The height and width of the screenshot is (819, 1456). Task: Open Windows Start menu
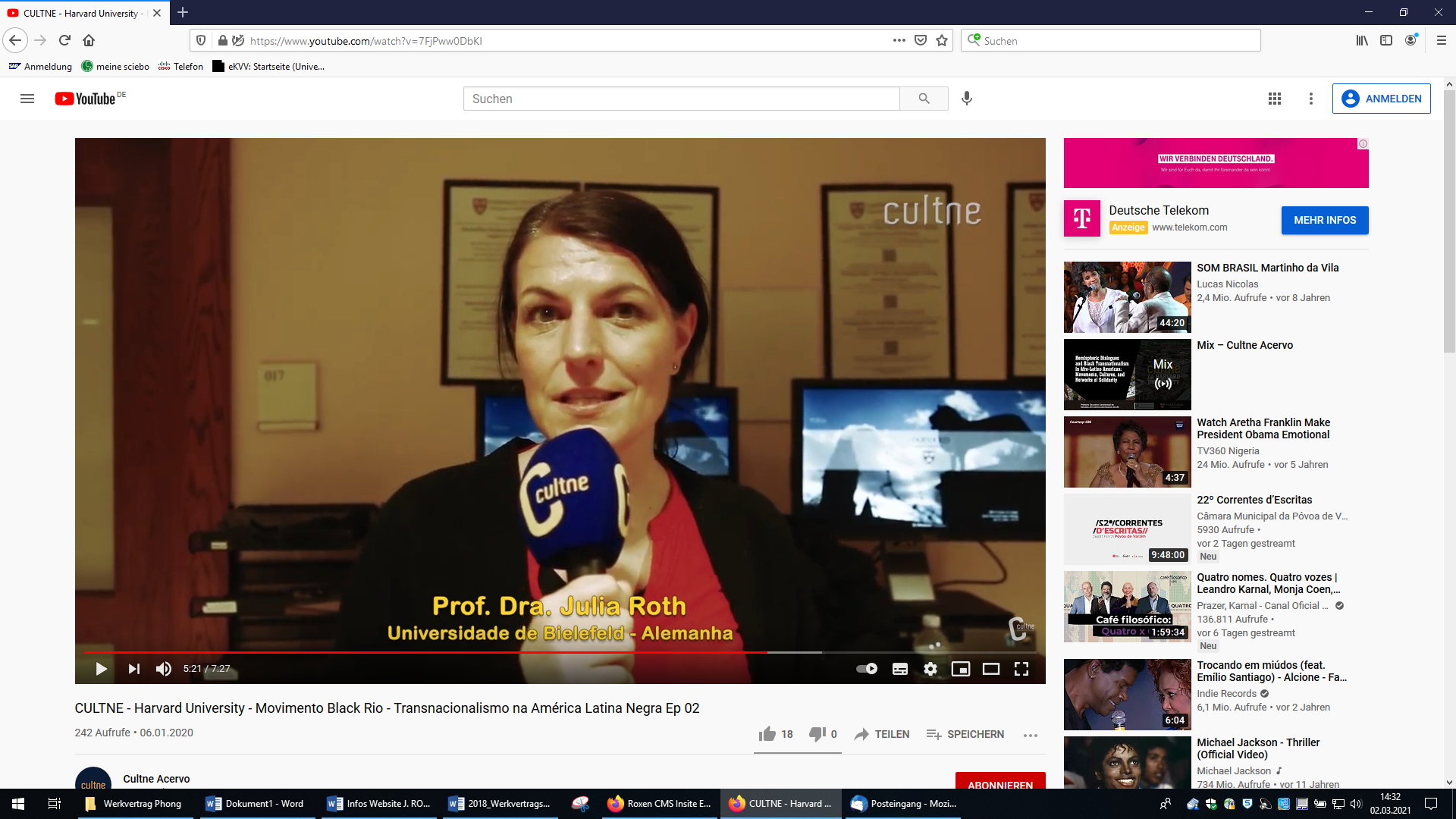pyautogui.click(x=18, y=804)
